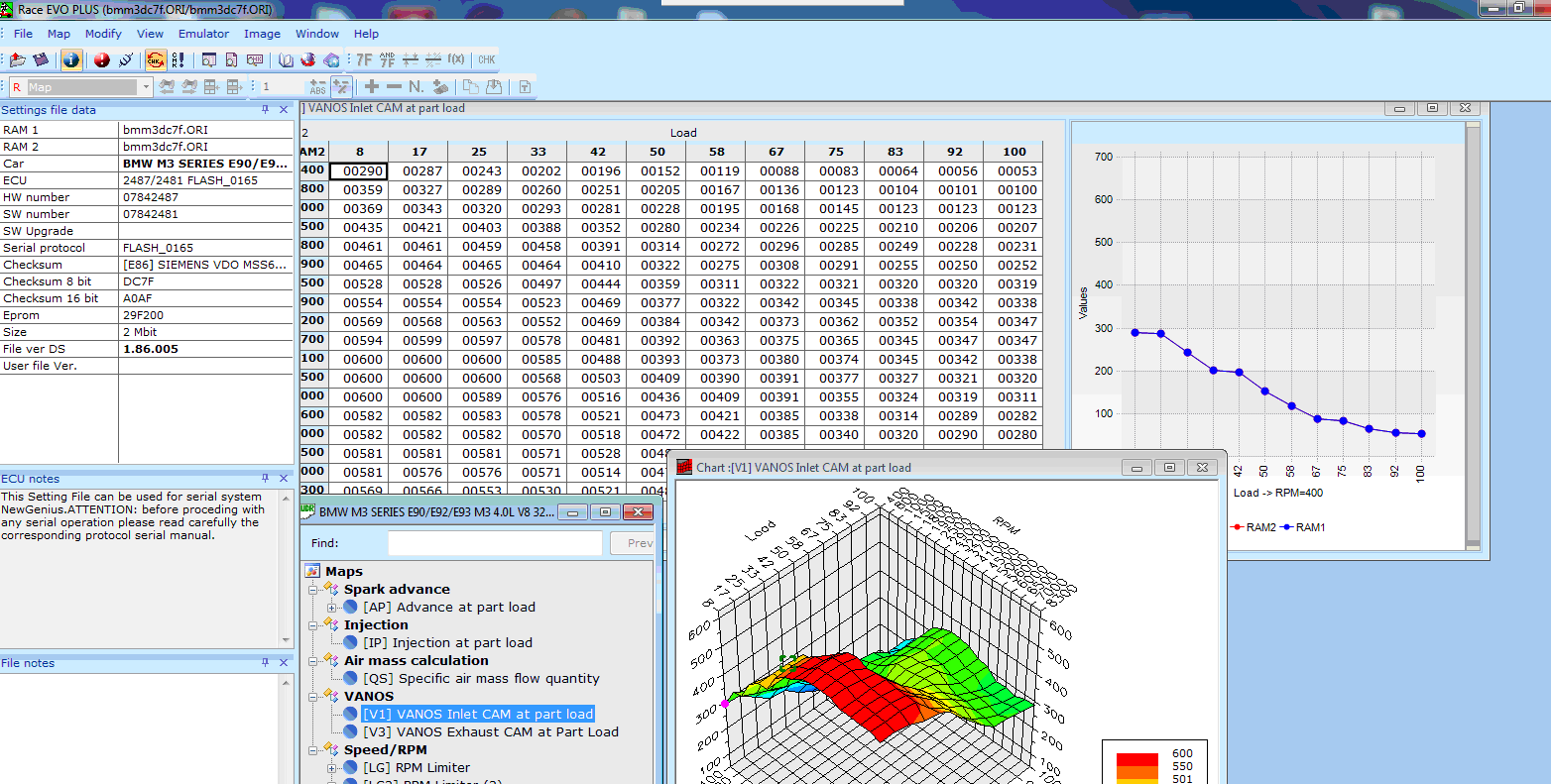Open the Window menu
Viewport: 1552px width, 784px height.
click(317, 34)
